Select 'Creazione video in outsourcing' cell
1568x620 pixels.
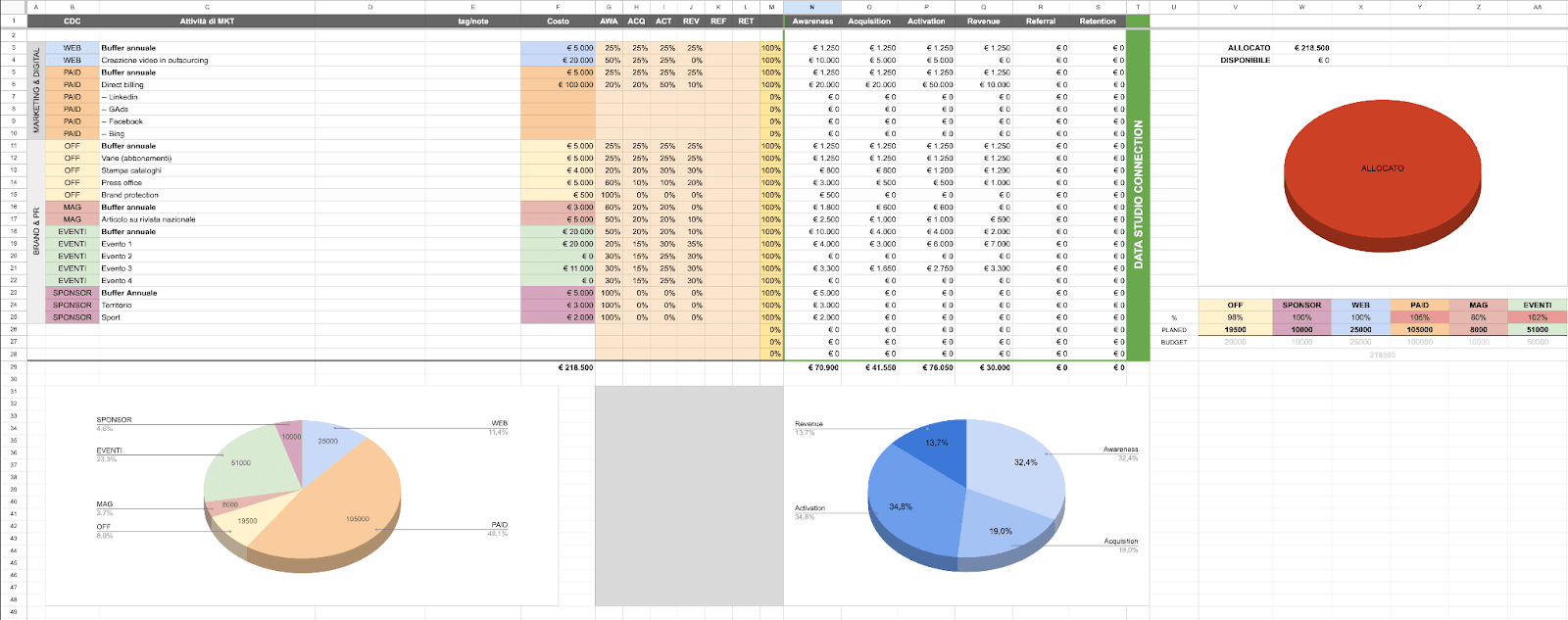tap(207, 60)
